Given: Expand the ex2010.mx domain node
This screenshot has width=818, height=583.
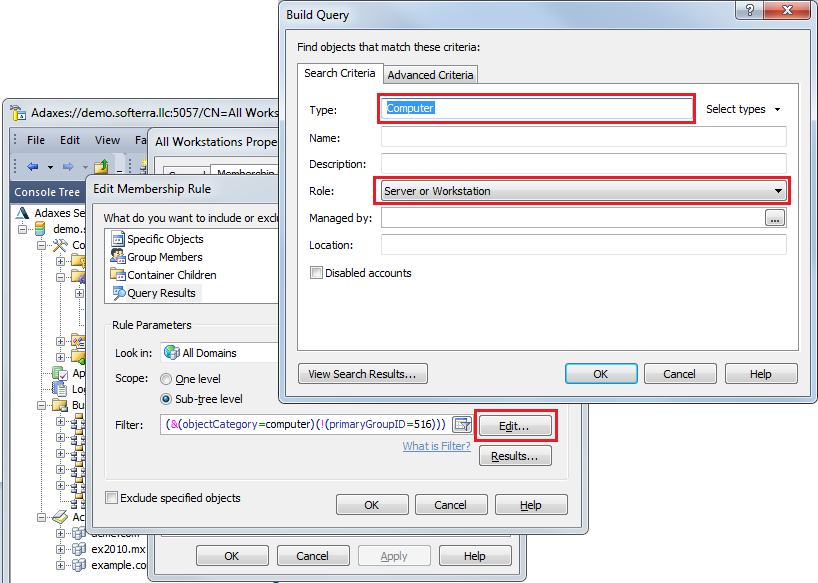Looking at the screenshot, I should click(61, 549).
